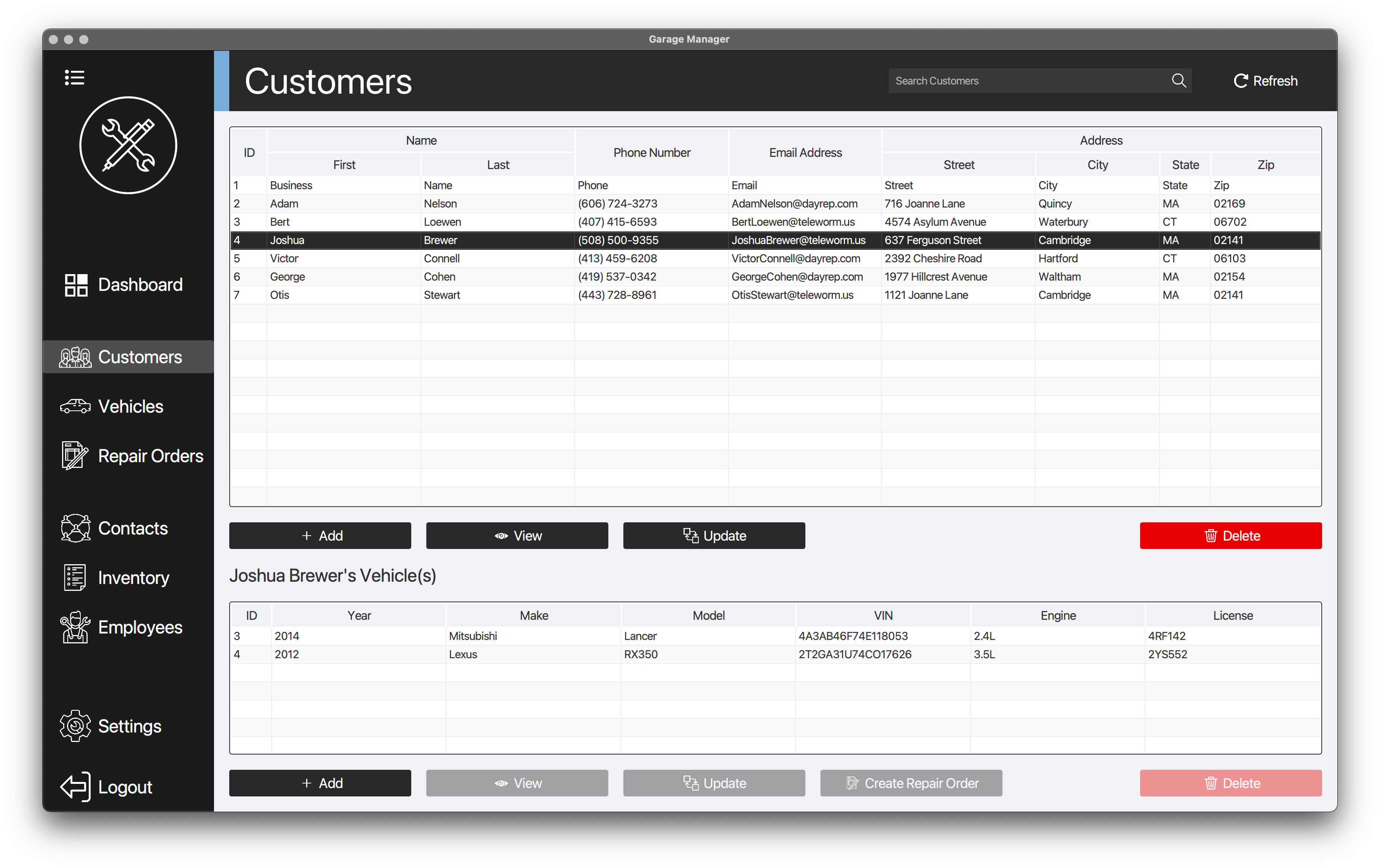Viewport: 1380px width, 868px height.
Task: Click View below the customers table
Action: click(516, 536)
